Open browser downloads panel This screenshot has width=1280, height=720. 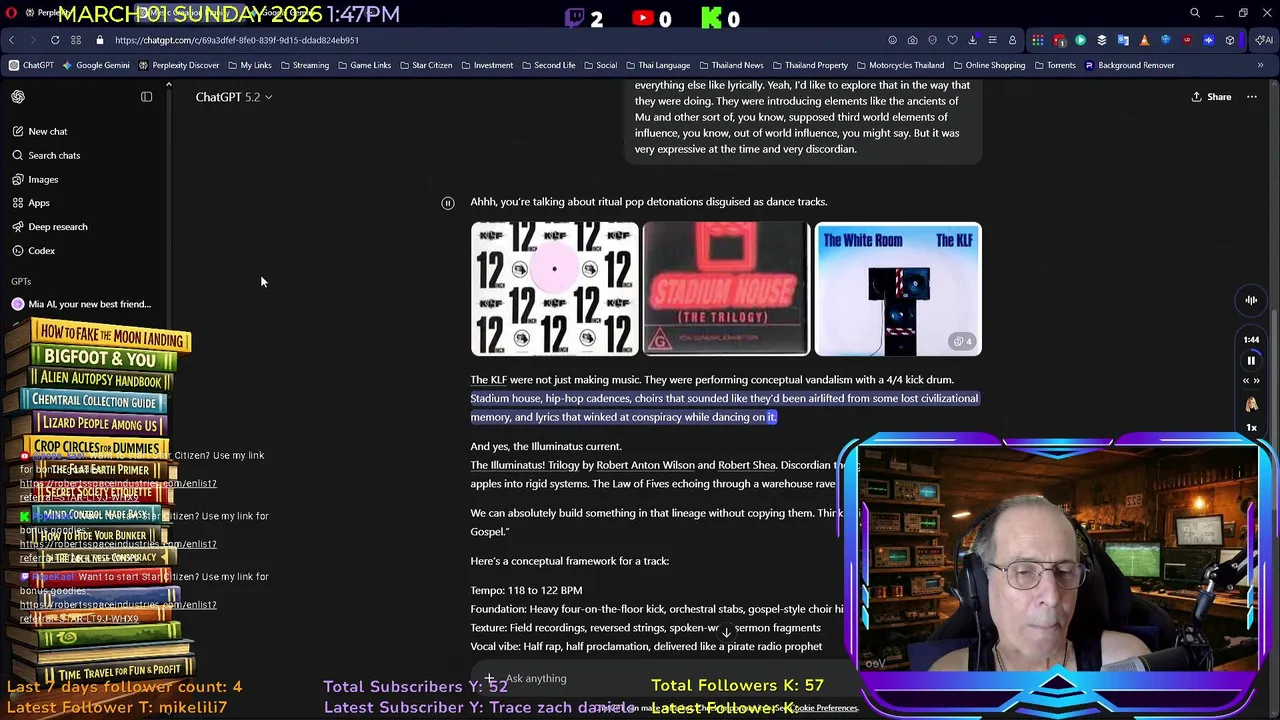[972, 40]
